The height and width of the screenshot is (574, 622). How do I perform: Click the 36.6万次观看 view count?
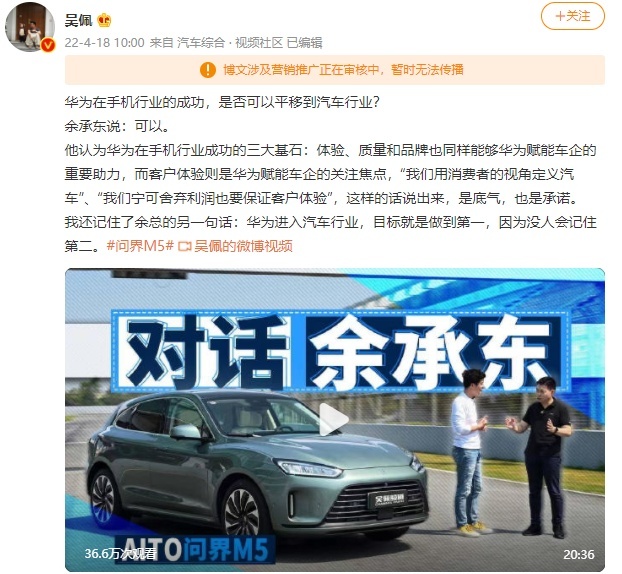(121, 553)
